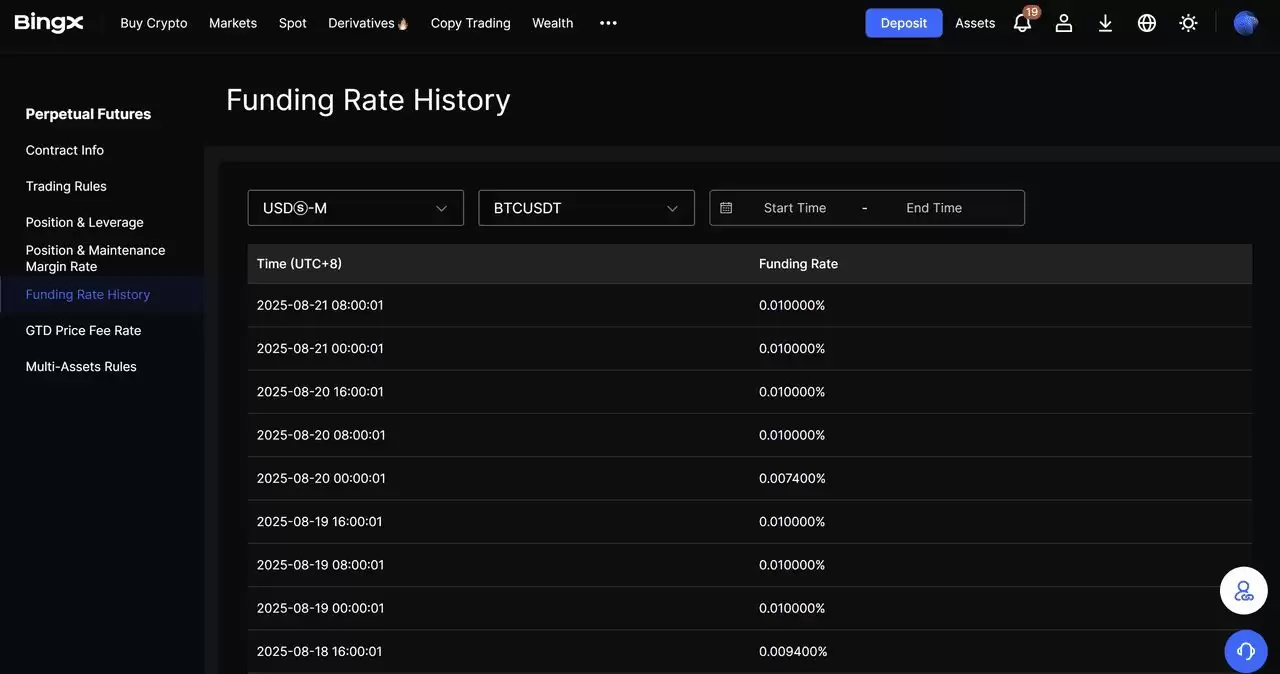Go to GTD Price Fee Rate
1280x674 pixels.
pyautogui.click(x=83, y=330)
